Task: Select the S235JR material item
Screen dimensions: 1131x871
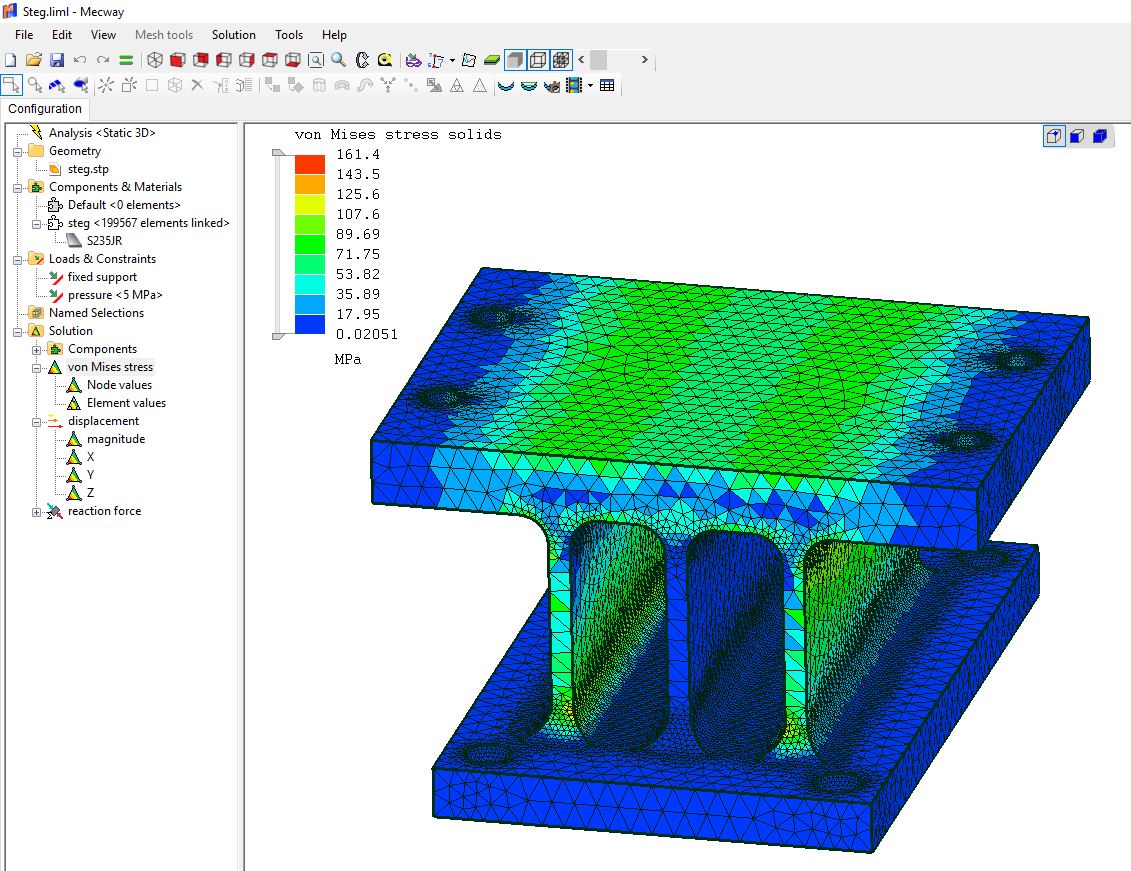Action: [105, 241]
